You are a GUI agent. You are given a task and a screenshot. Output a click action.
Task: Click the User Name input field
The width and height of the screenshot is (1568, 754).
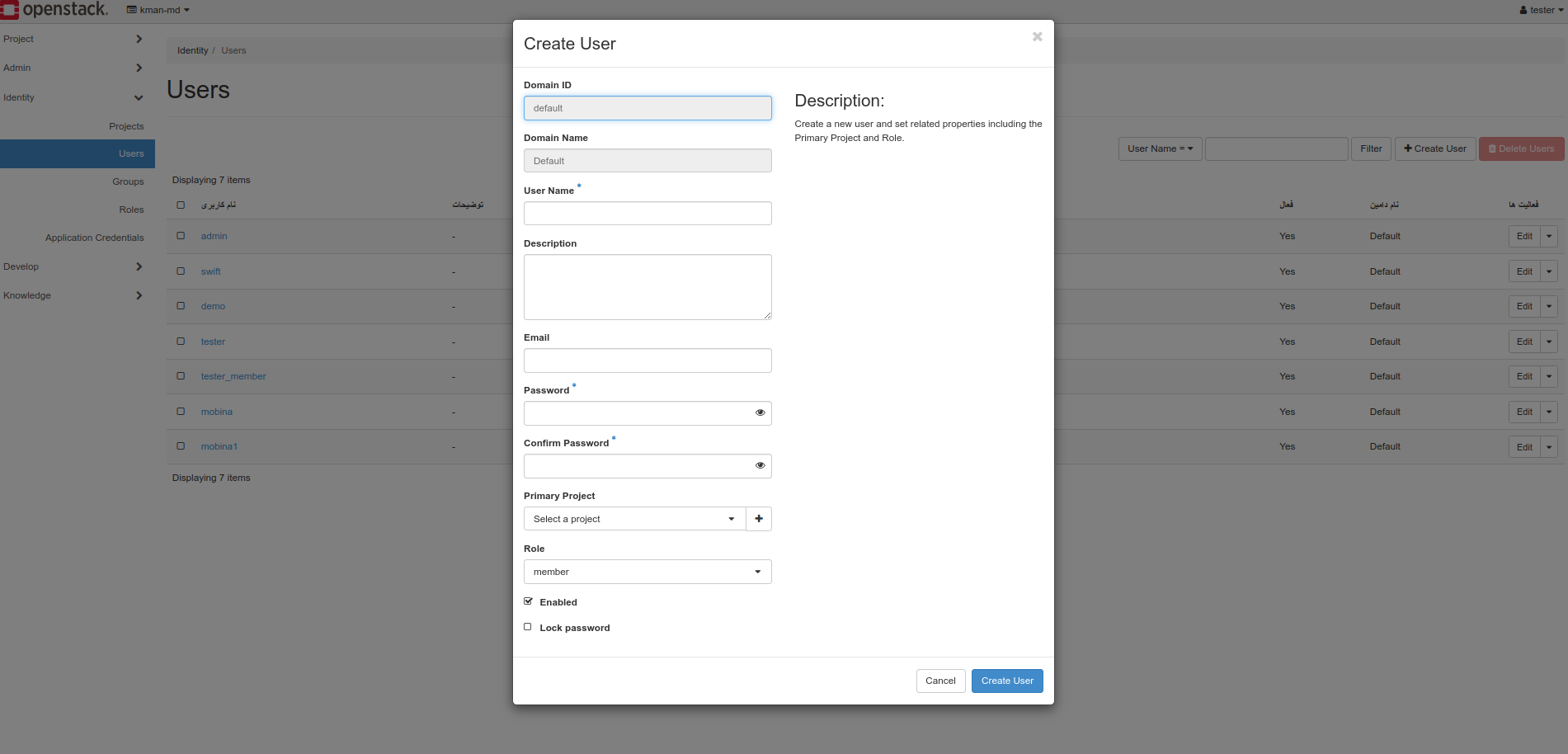pos(647,214)
